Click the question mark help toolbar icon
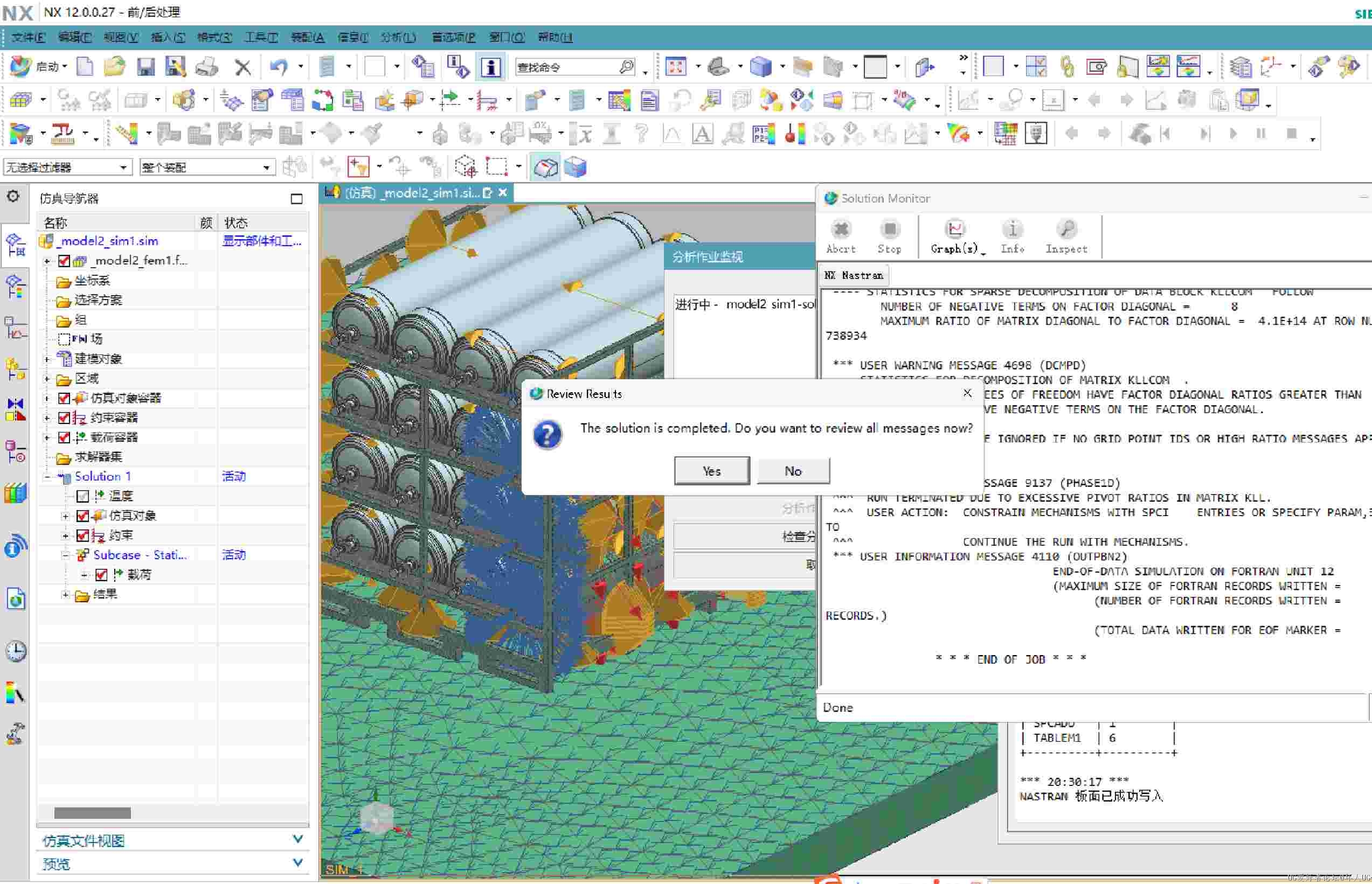The height and width of the screenshot is (884, 1372). (641, 134)
